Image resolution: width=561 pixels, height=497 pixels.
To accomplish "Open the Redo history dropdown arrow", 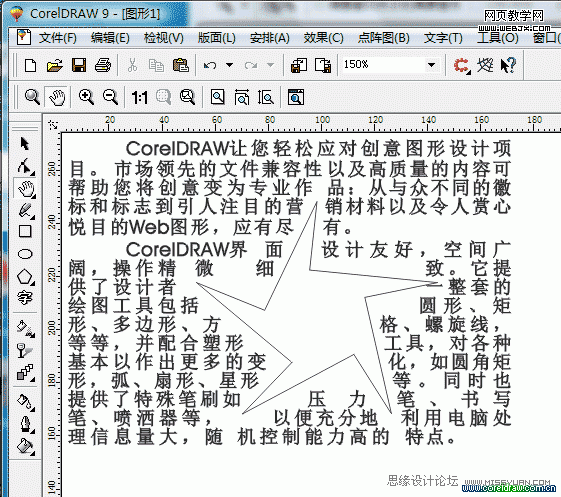I will [x=270, y=65].
